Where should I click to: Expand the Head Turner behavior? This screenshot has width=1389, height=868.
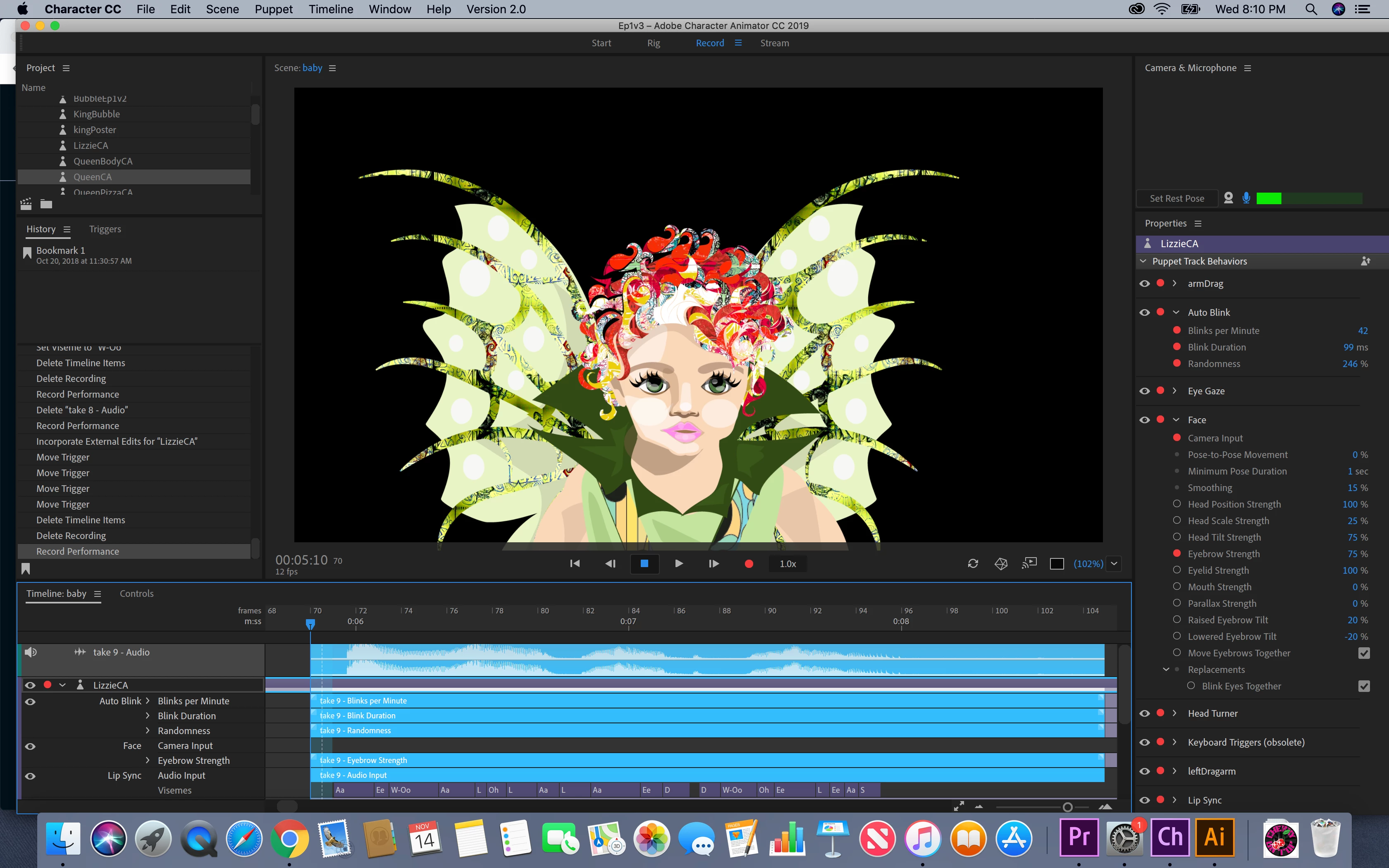(x=1175, y=713)
